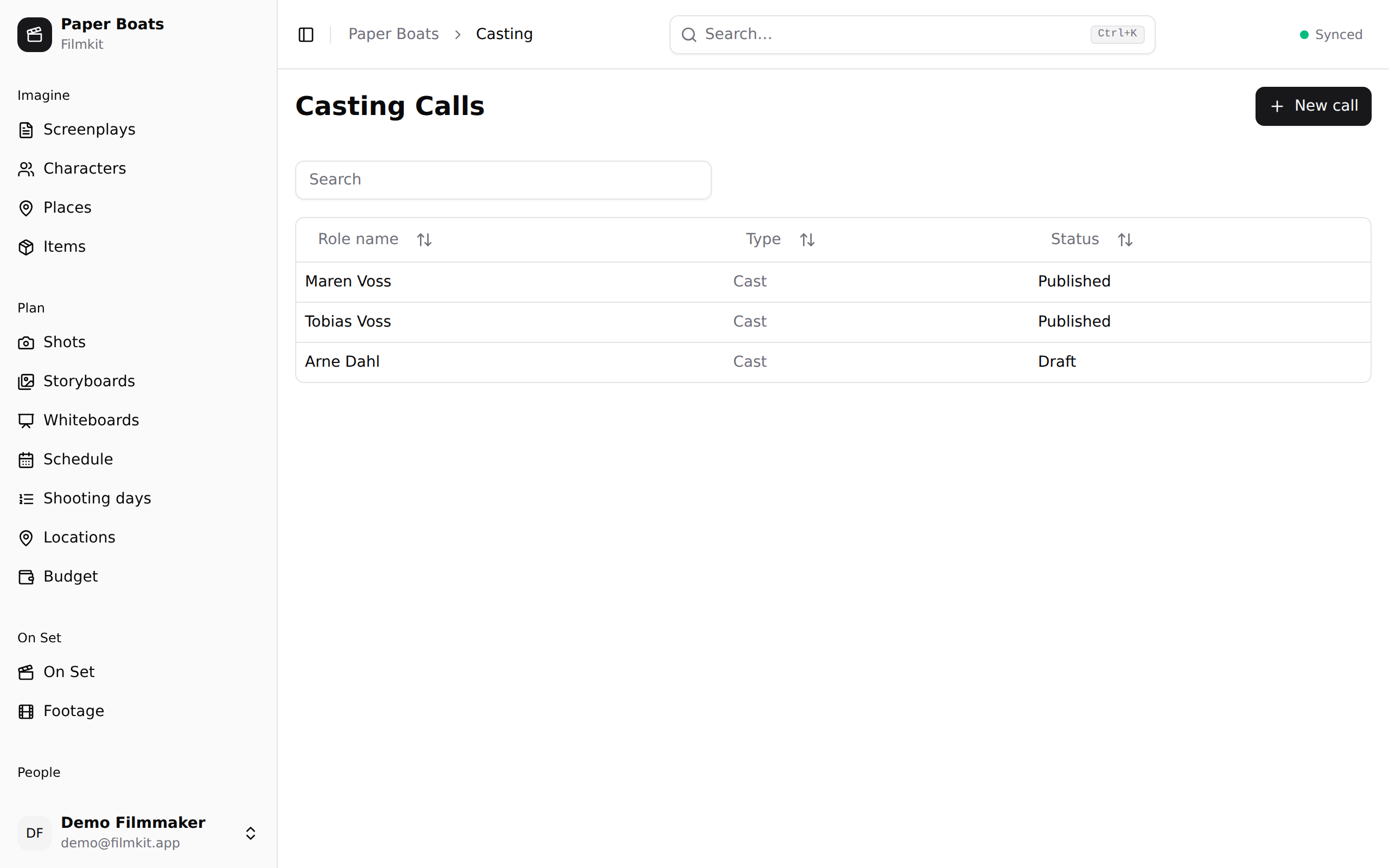Open Places in the sidebar
Image resolution: width=1389 pixels, height=868 pixels.
click(138, 208)
